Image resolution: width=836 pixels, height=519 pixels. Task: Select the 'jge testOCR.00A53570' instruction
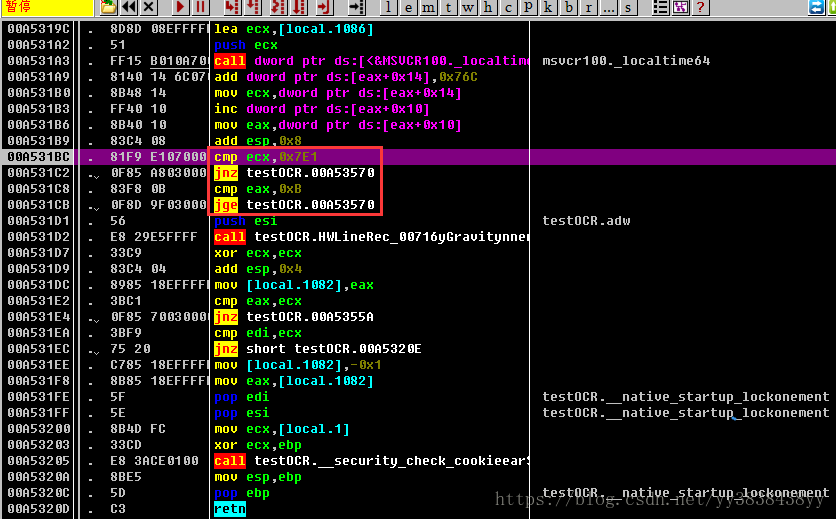294,205
